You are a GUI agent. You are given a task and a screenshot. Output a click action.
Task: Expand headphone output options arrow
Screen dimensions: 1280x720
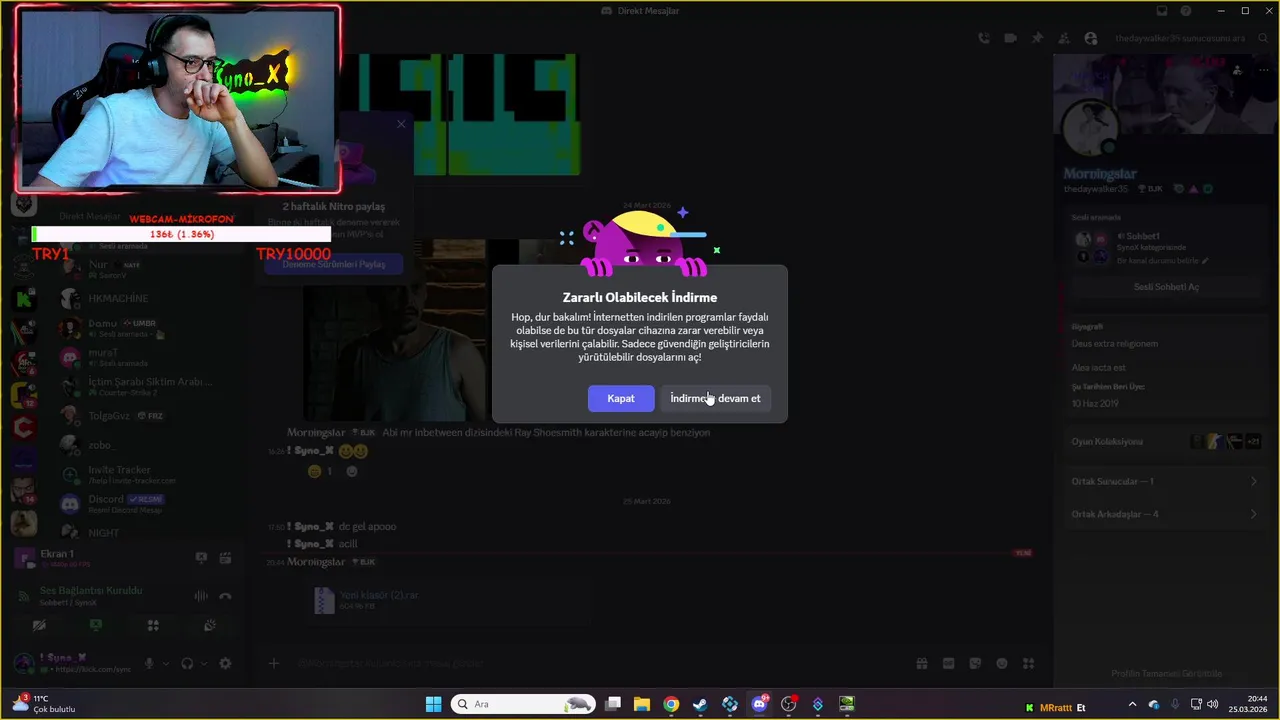203,663
